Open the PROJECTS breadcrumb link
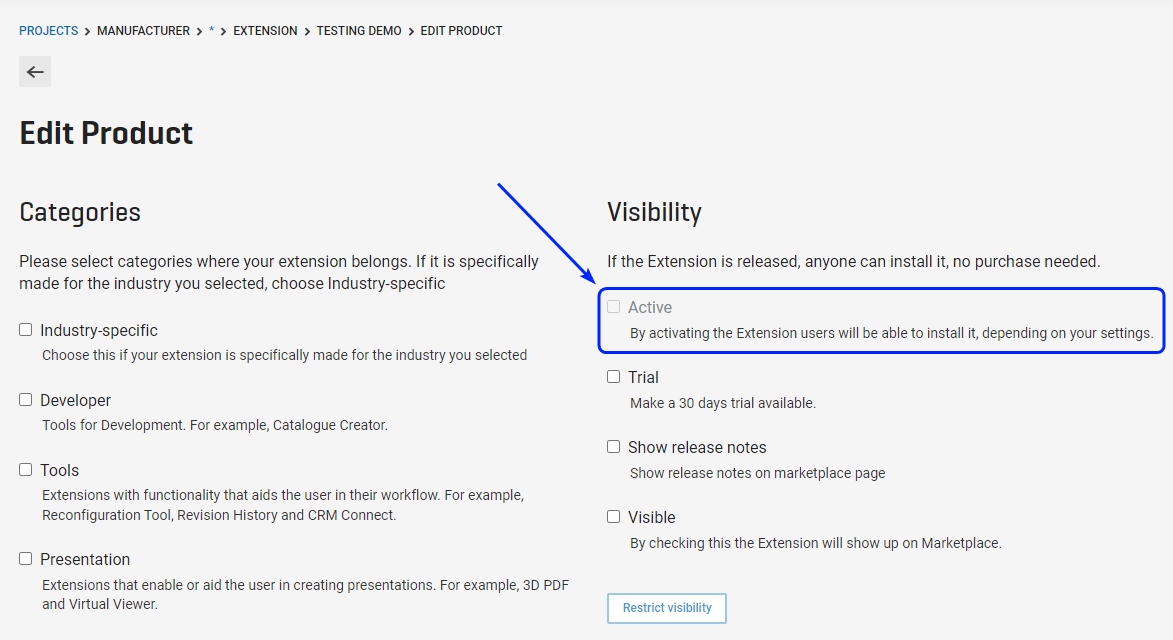Viewport: 1173px width, 640px height. pos(49,31)
